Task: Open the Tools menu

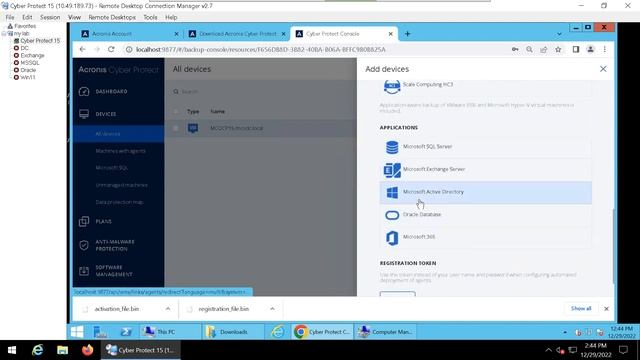Action: (150, 17)
